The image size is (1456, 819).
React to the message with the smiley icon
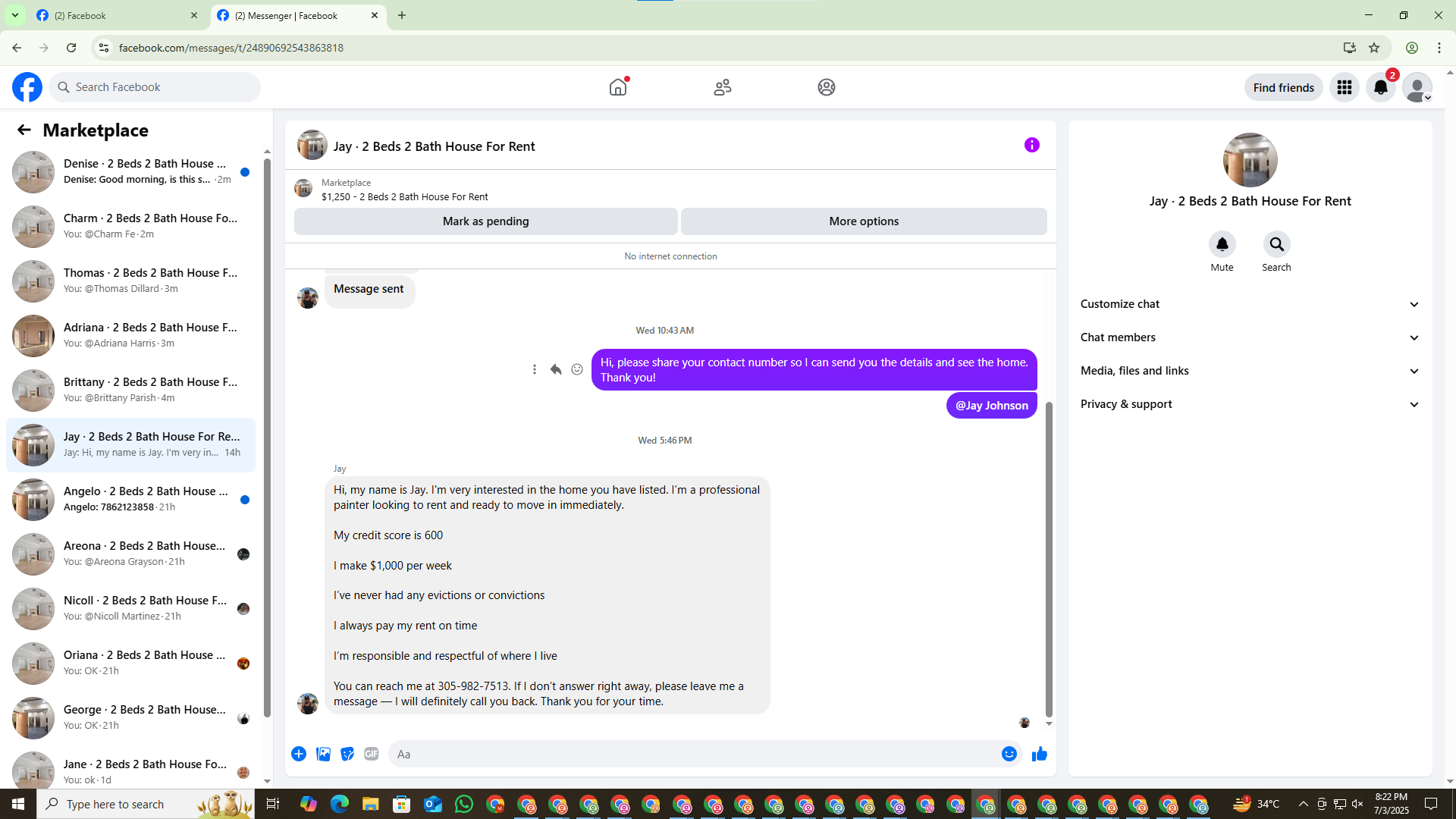(x=577, y=369)
